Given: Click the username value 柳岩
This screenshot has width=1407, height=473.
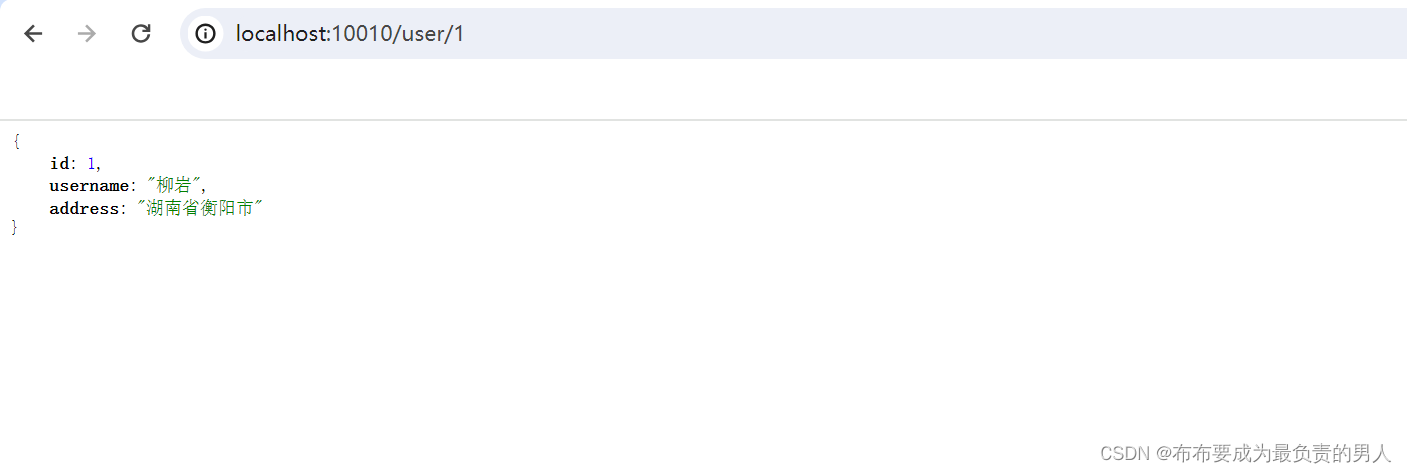Looking at the screenshot, I should point(173,186).
